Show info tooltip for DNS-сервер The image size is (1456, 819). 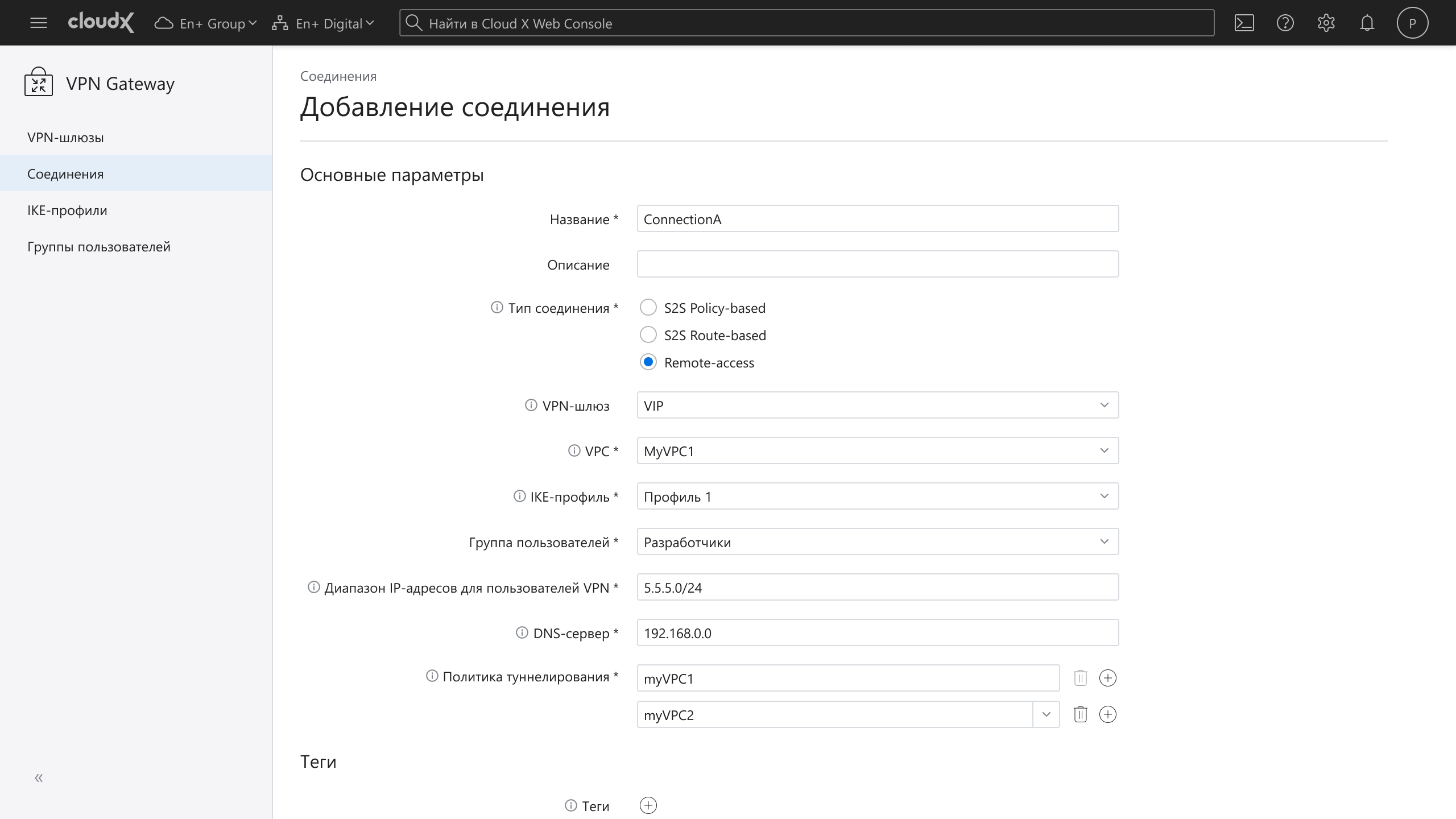522,632
